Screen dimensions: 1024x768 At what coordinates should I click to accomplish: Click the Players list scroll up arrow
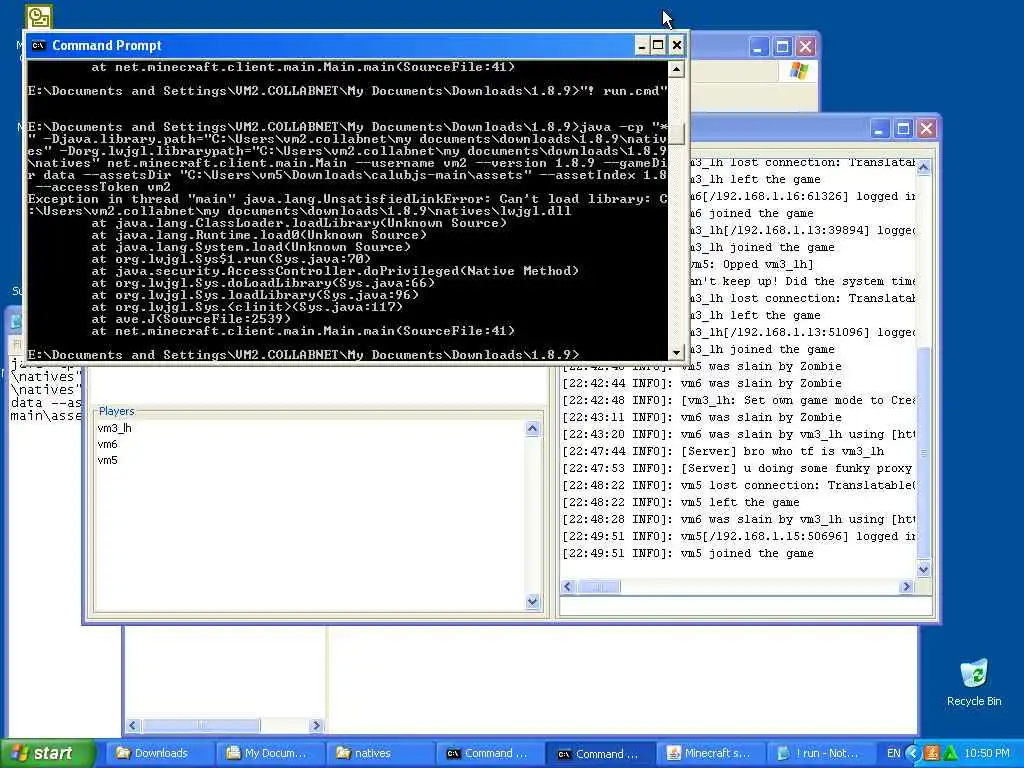point(532,428)
